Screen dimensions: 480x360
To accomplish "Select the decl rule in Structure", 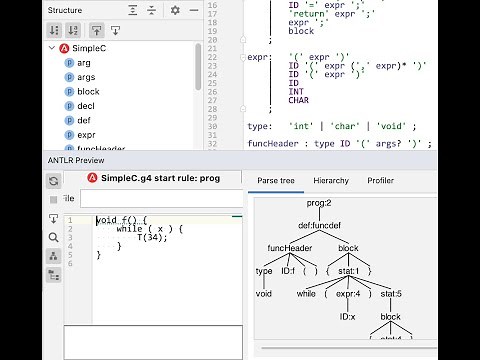I will point(86,106).
